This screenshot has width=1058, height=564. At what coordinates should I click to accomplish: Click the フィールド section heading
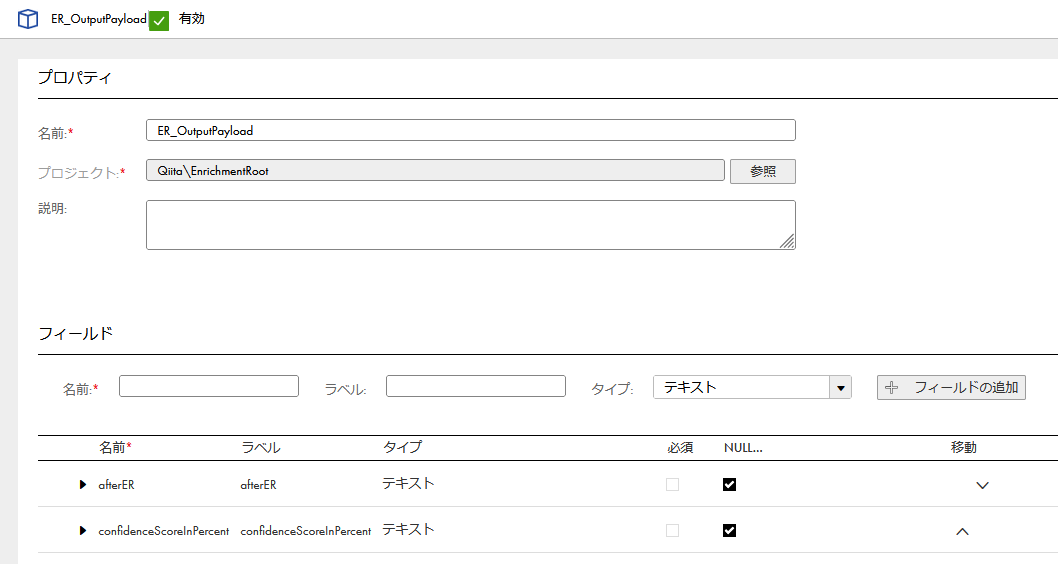[76, 333]
